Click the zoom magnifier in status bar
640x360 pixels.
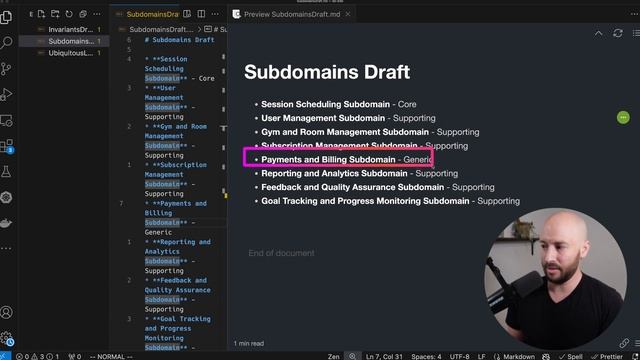click(x=352, y=356)
